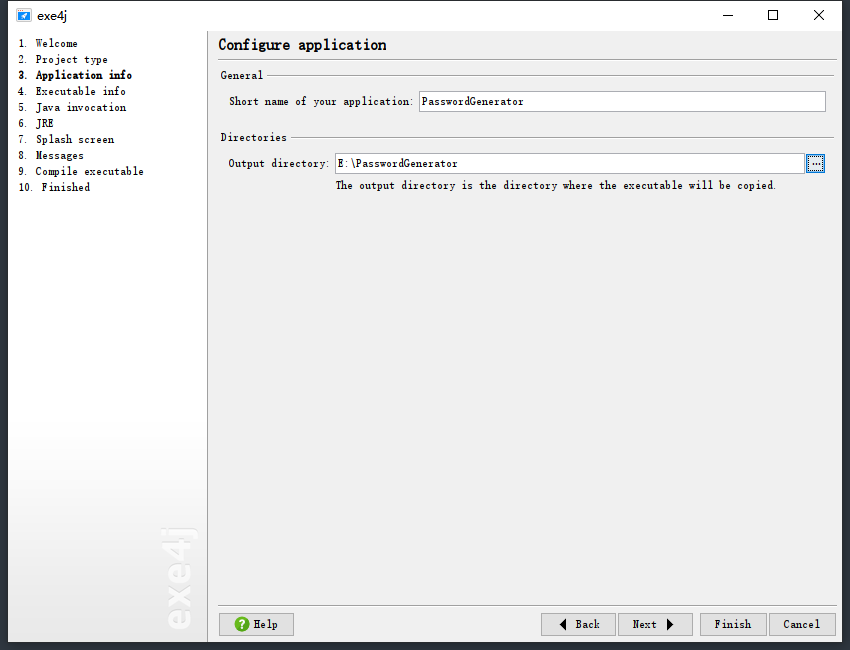Proceed with the Next button

click(x=655, y=625)
